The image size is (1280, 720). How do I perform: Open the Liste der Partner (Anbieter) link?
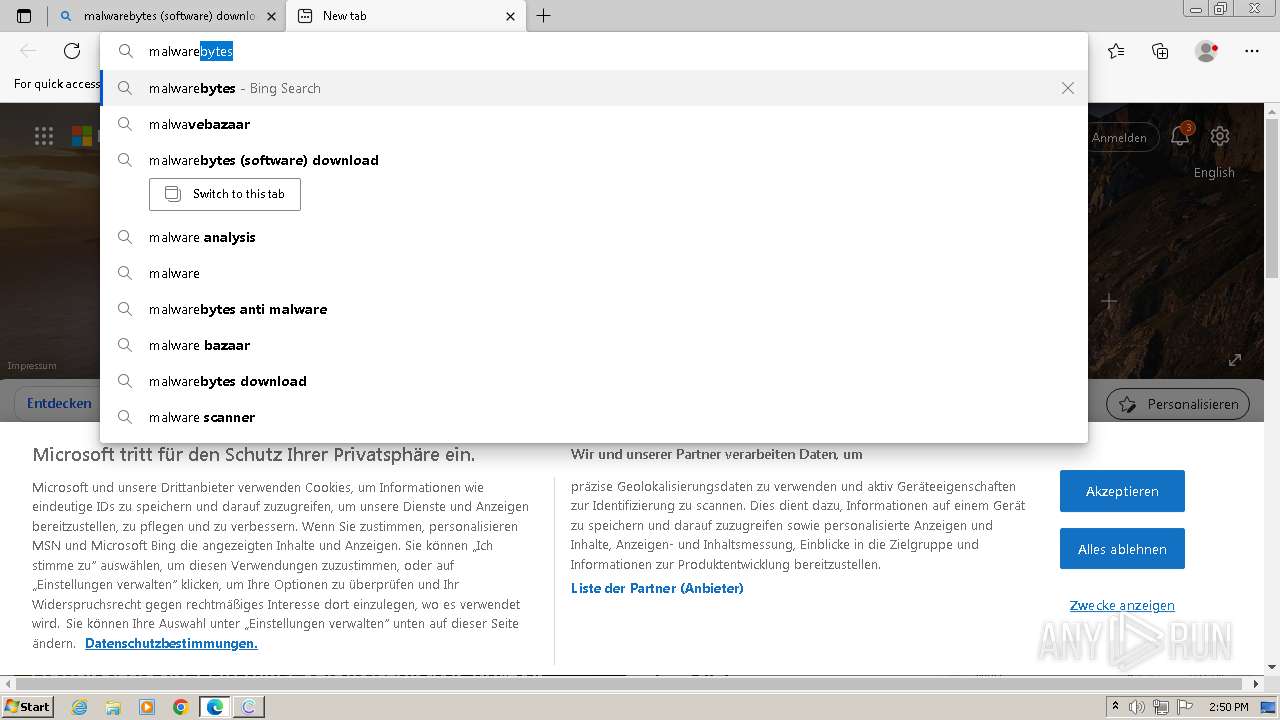pyautogui.click(x=657, y=588)
